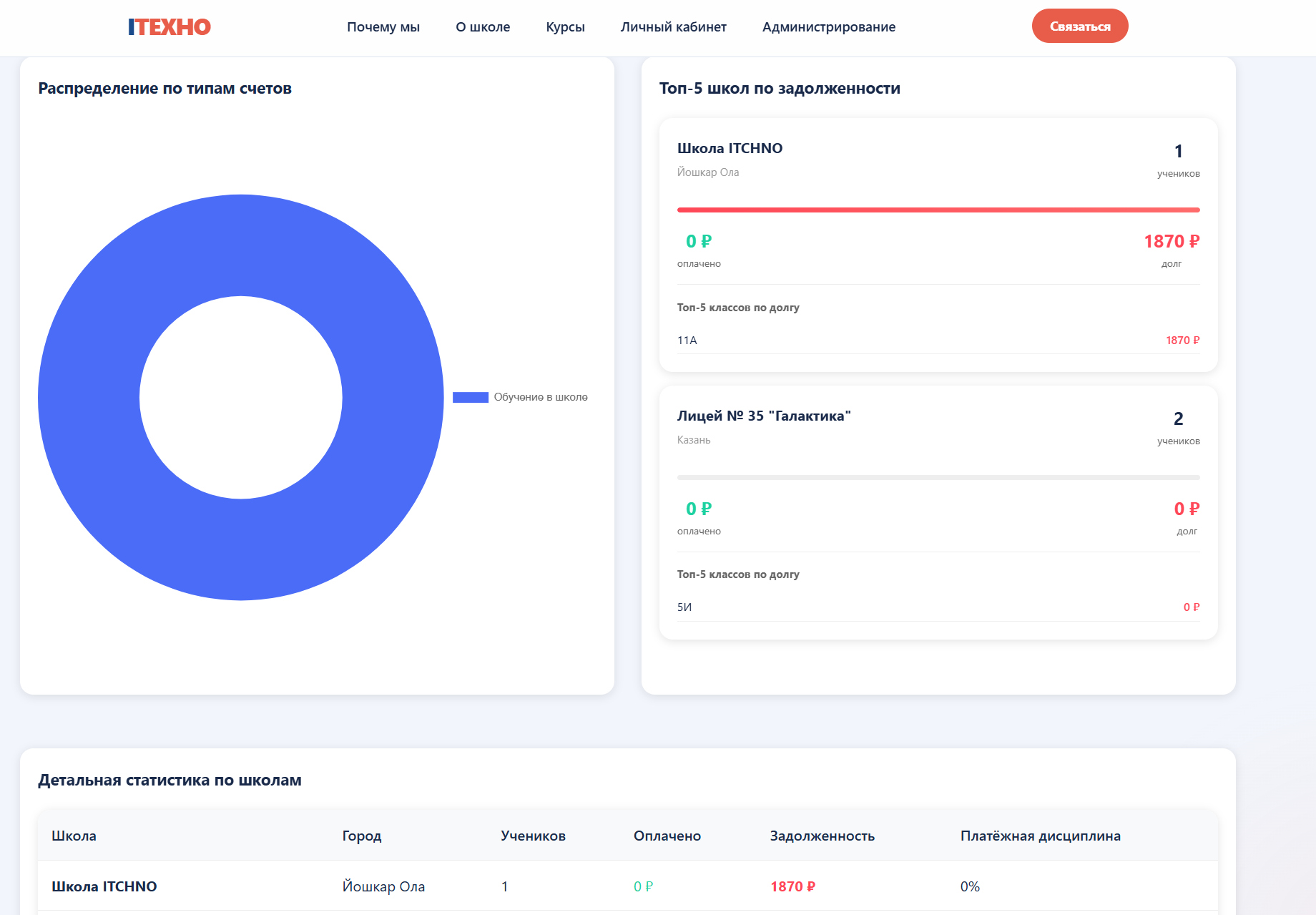Click the 0 ₽ value in the 5И row
The image size is (1316, 915).
coord(1192,607)
